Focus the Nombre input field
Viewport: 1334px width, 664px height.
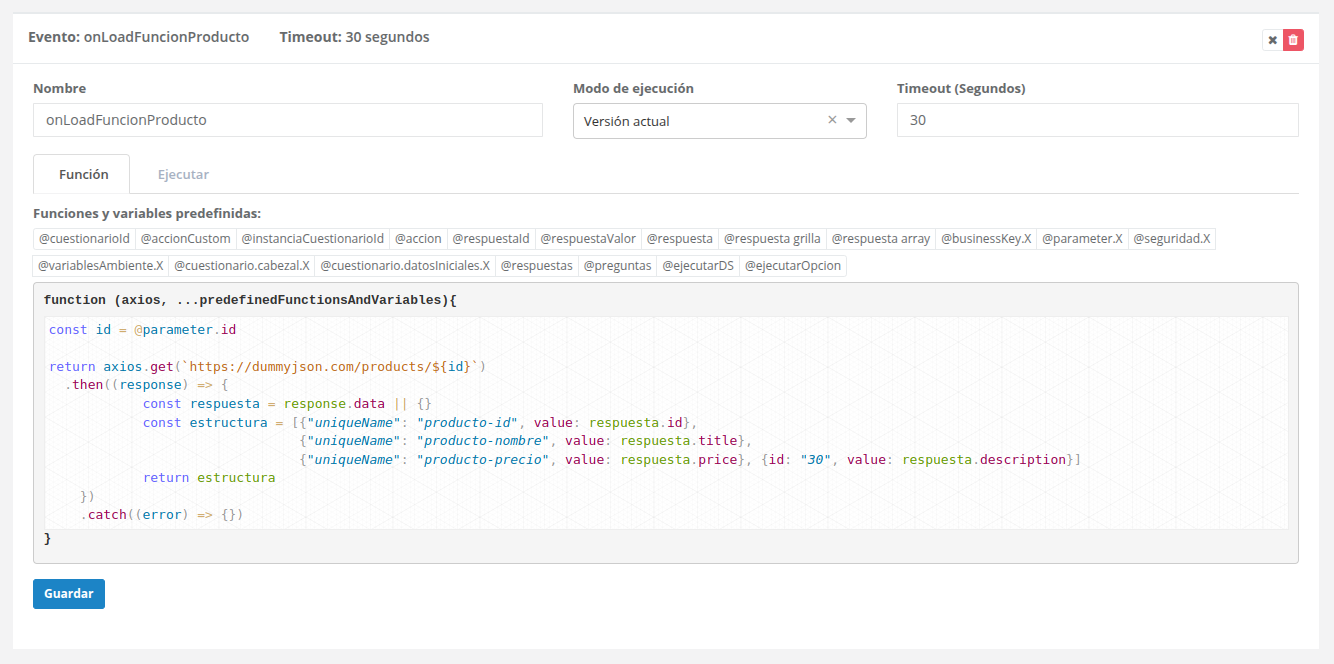(x=288, y=120)
